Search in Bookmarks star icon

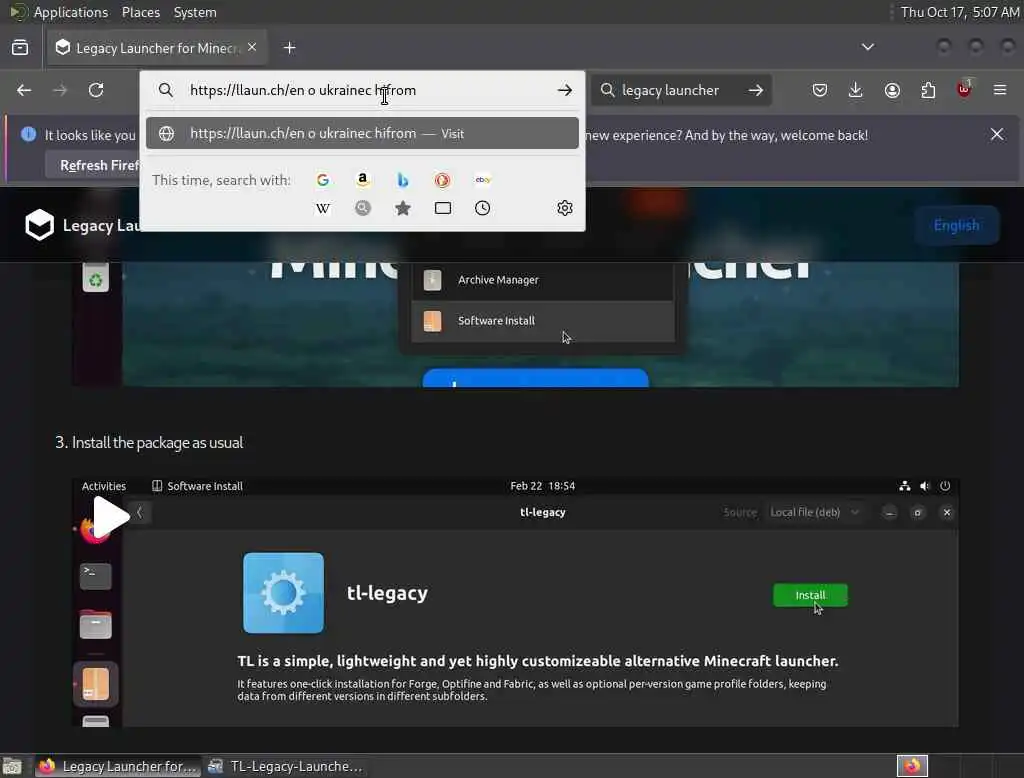click(403, 208)
